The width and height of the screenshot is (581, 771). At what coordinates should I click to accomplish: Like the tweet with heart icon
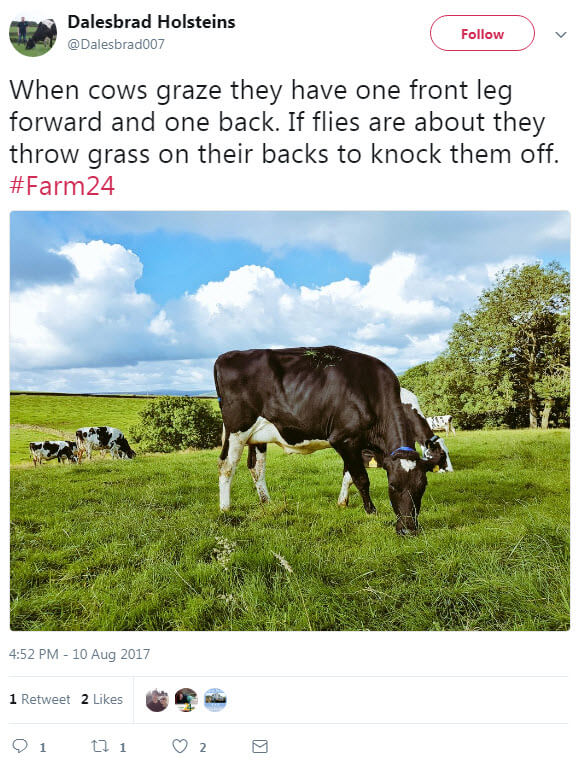click(x=180, y=746)
